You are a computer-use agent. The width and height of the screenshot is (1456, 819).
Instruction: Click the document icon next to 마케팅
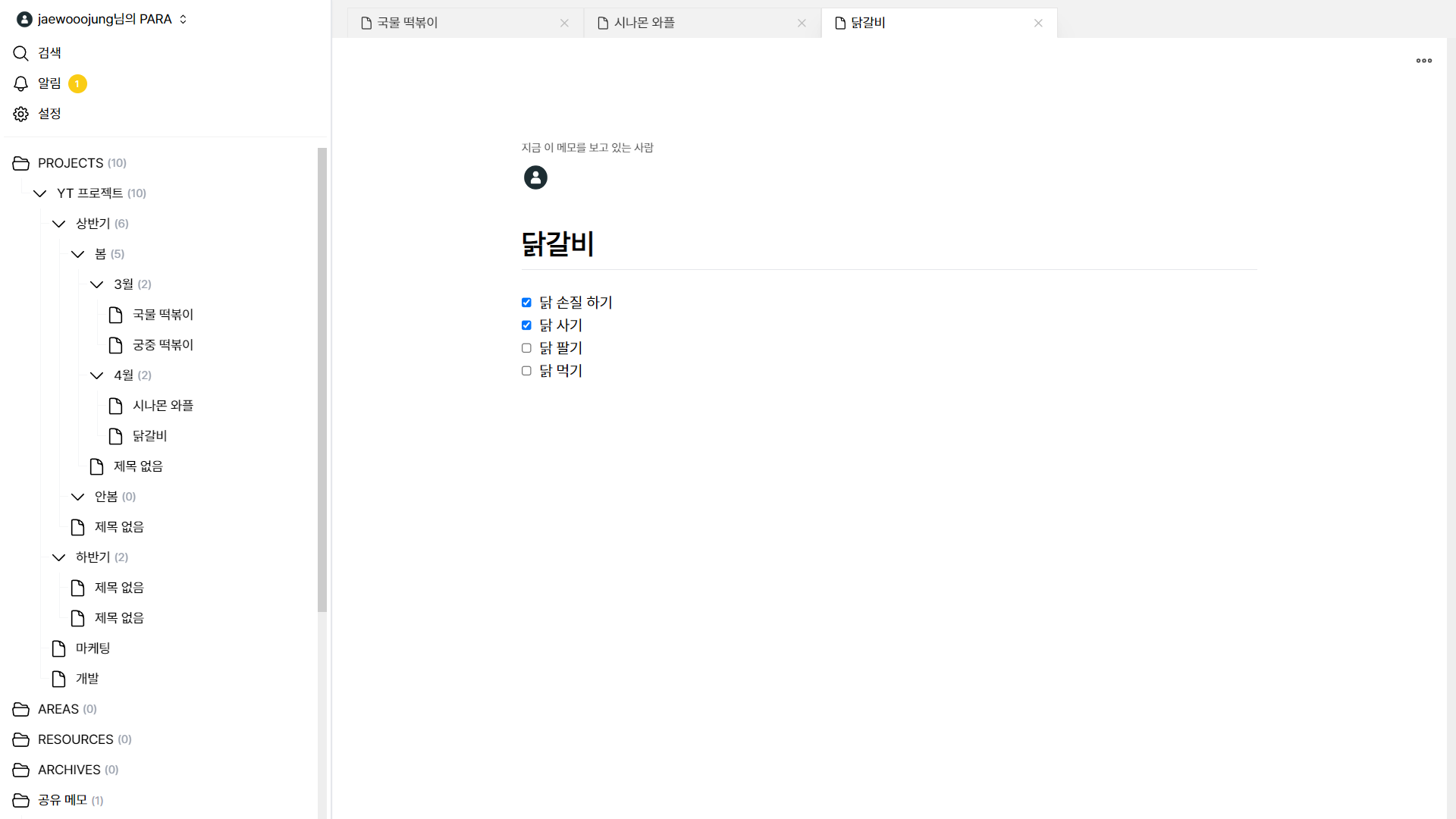coord(58,648)
